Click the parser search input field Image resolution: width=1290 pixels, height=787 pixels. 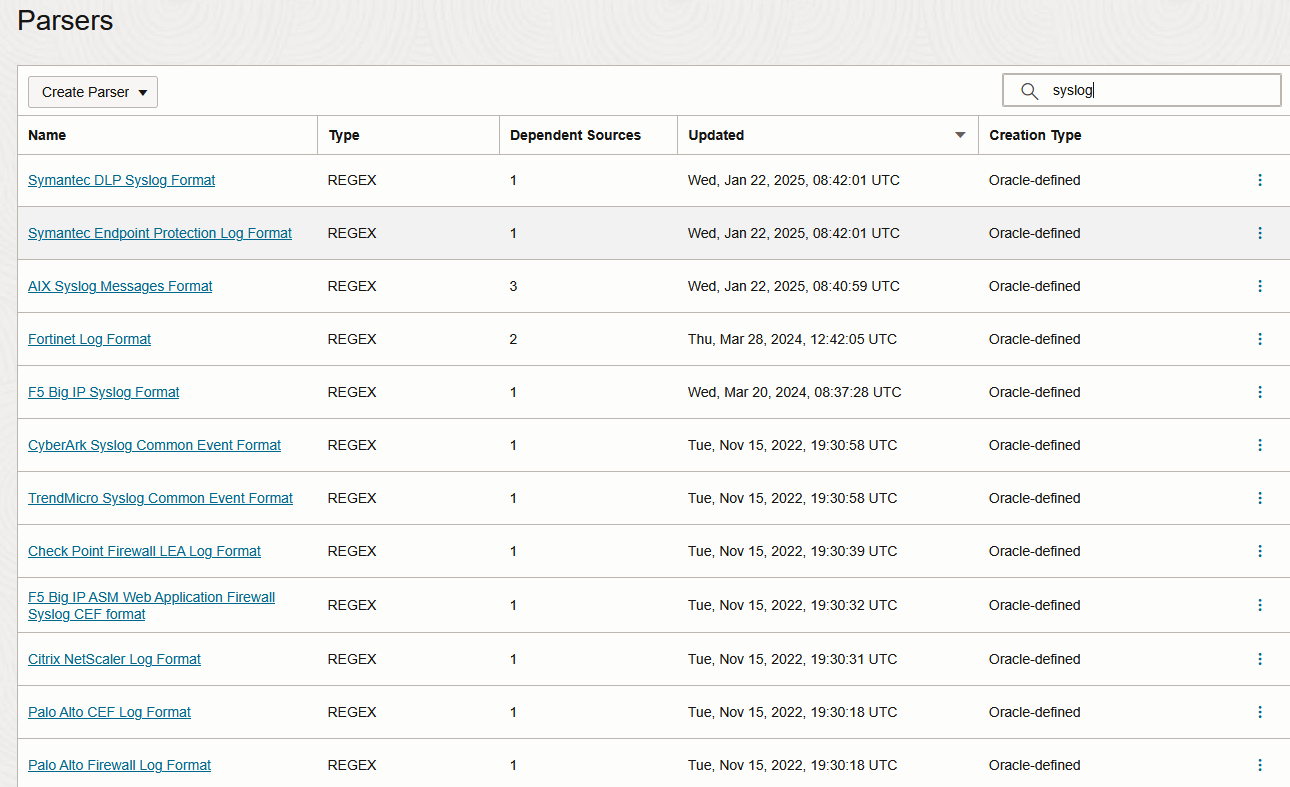1160,91
